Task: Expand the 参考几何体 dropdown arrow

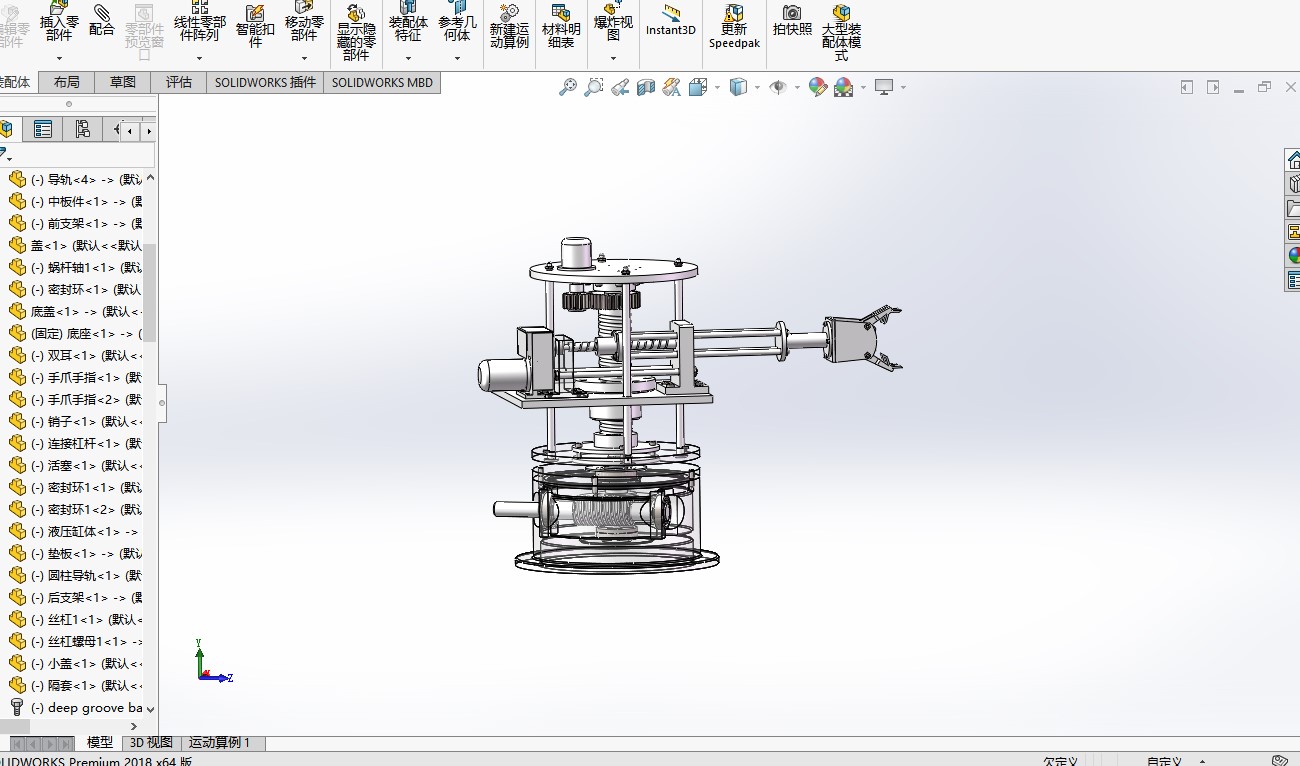Action: [457, 59]
